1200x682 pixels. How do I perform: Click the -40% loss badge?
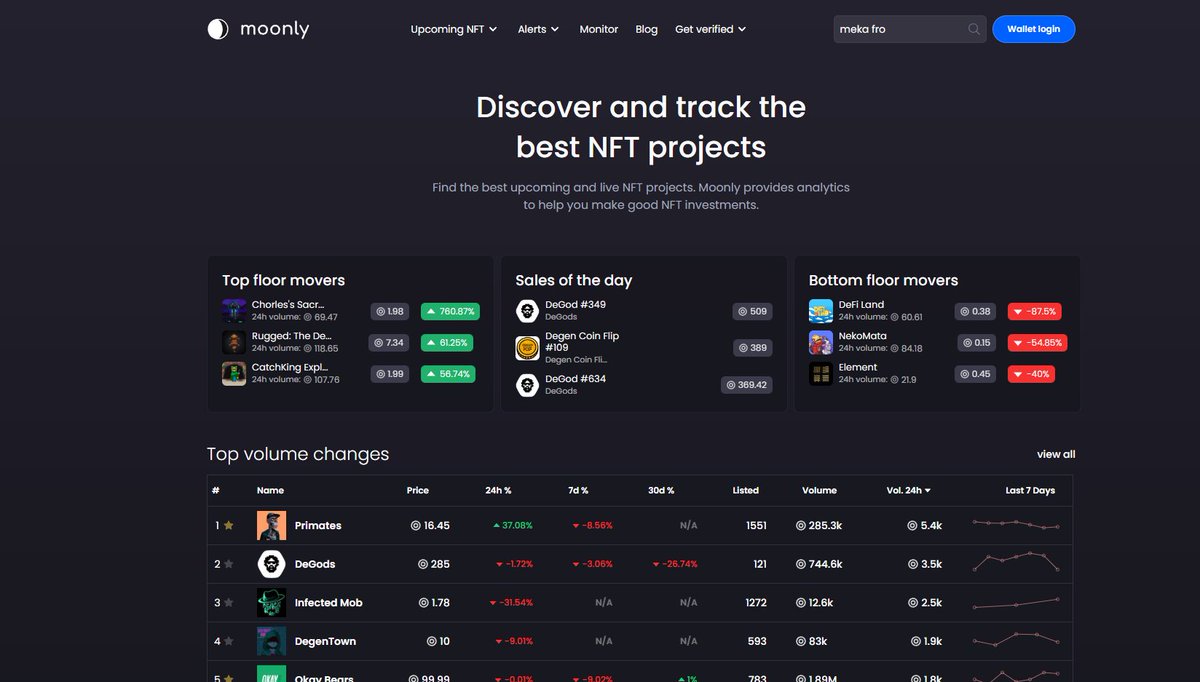point(1031,373)
